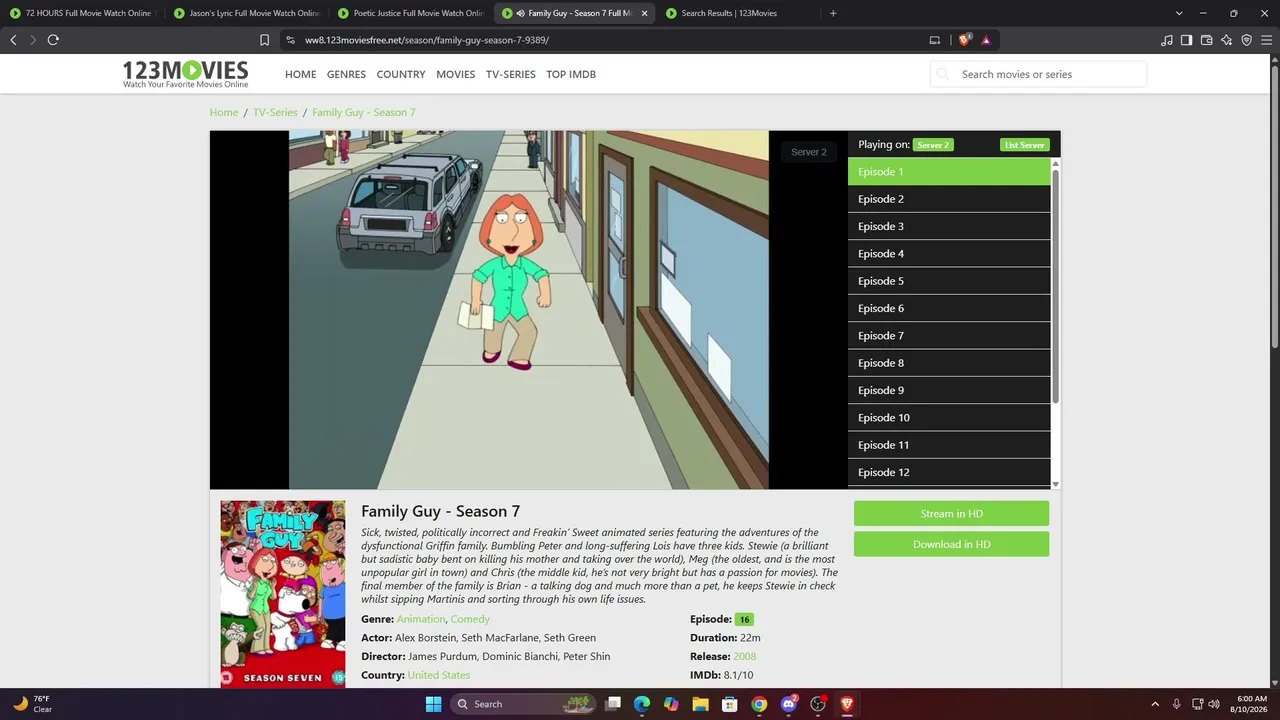
Task: Open the Comedy genre link
Action: pos(470,619)
